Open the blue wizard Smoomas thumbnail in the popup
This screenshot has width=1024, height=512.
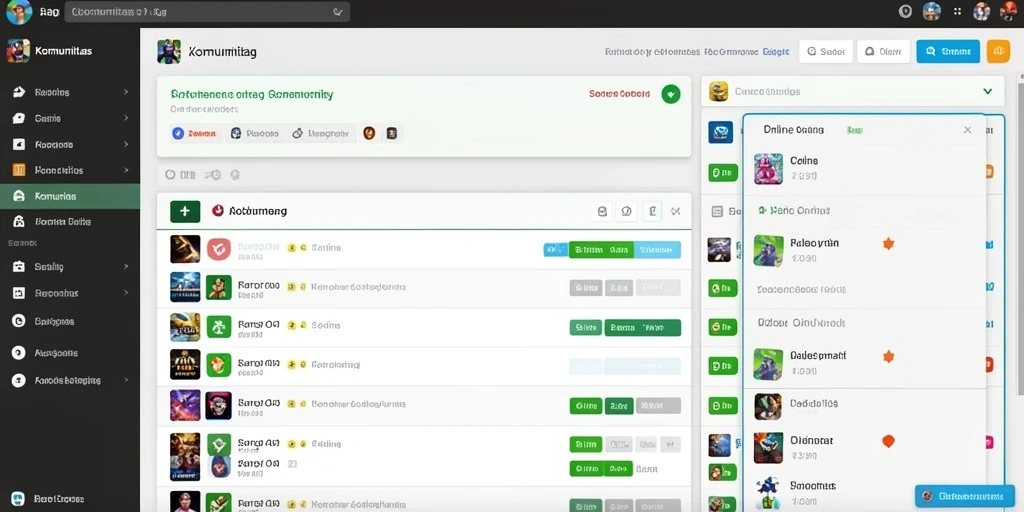point(768,493)
